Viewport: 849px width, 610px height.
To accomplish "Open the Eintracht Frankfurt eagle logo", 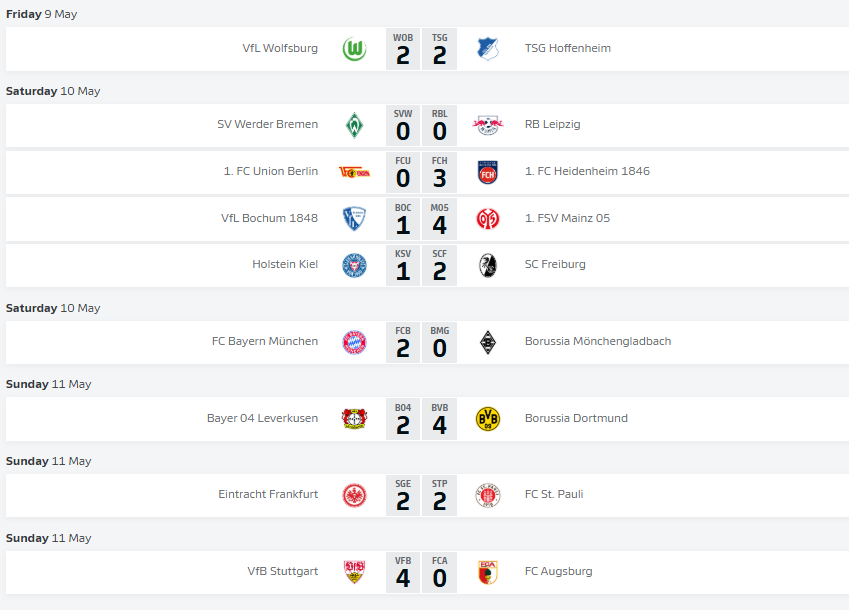I will 355,496.
